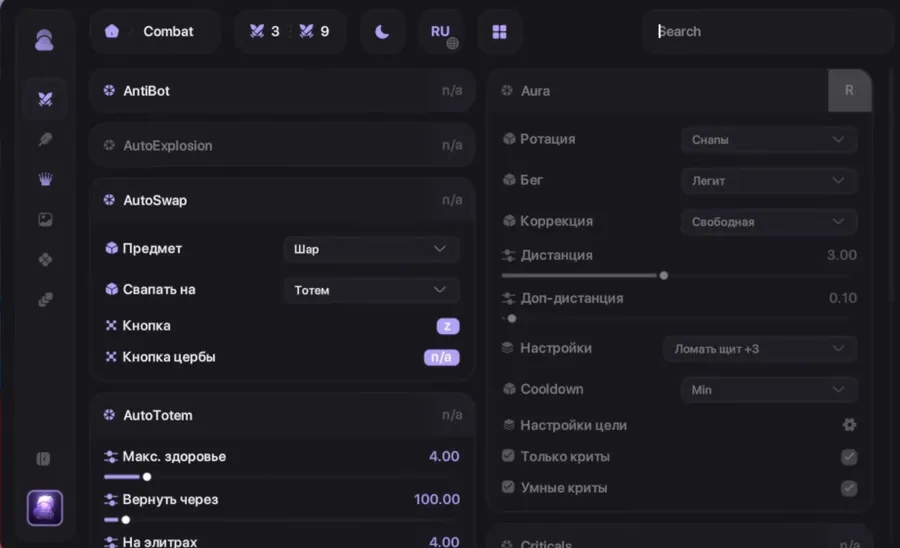Screen dimensions: 900x548
Task: Click the Combat home breadcrumb tab
Action: tap(155, 31)
